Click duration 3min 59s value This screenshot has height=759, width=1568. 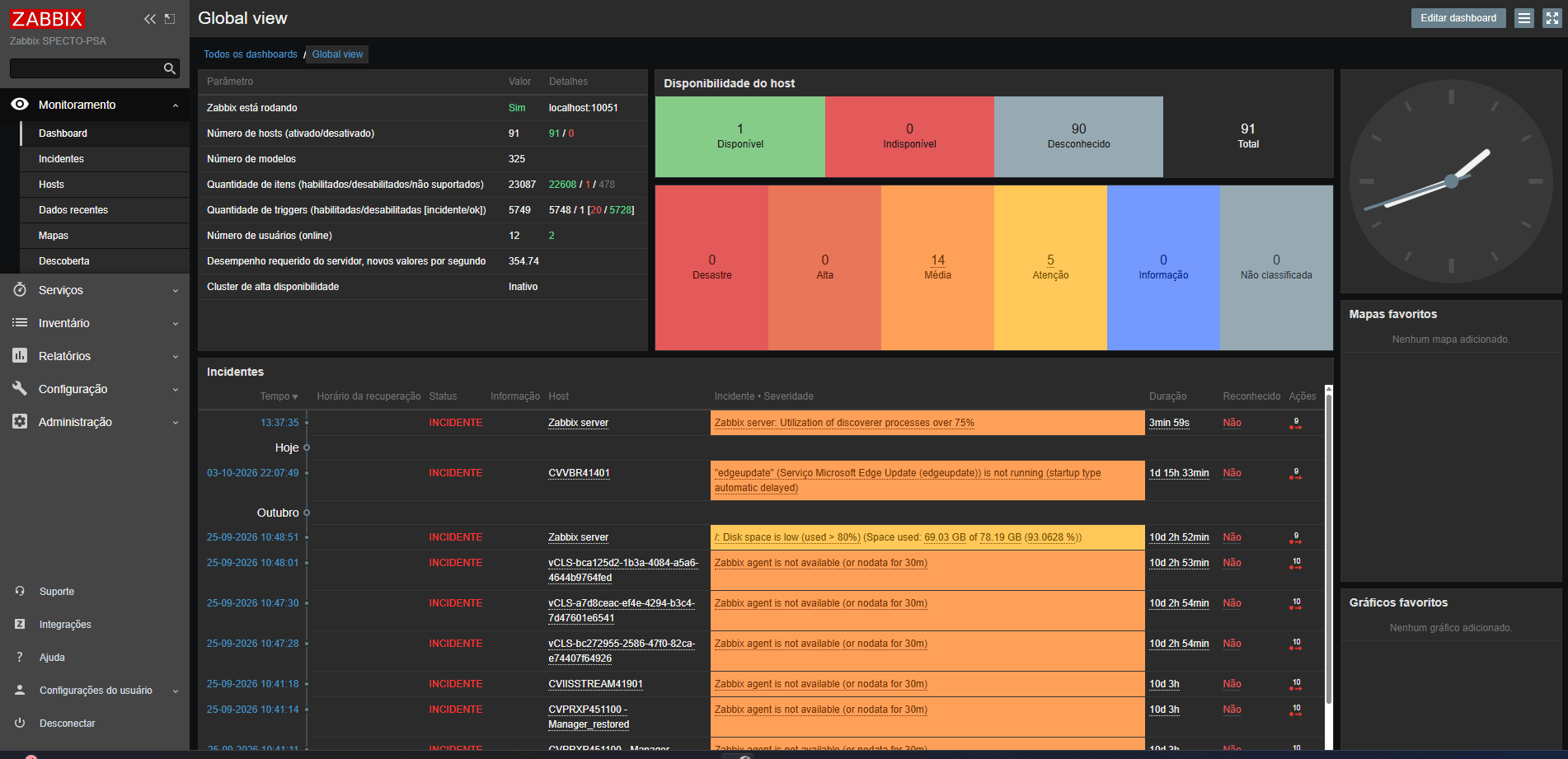(x=1169, y=423)
